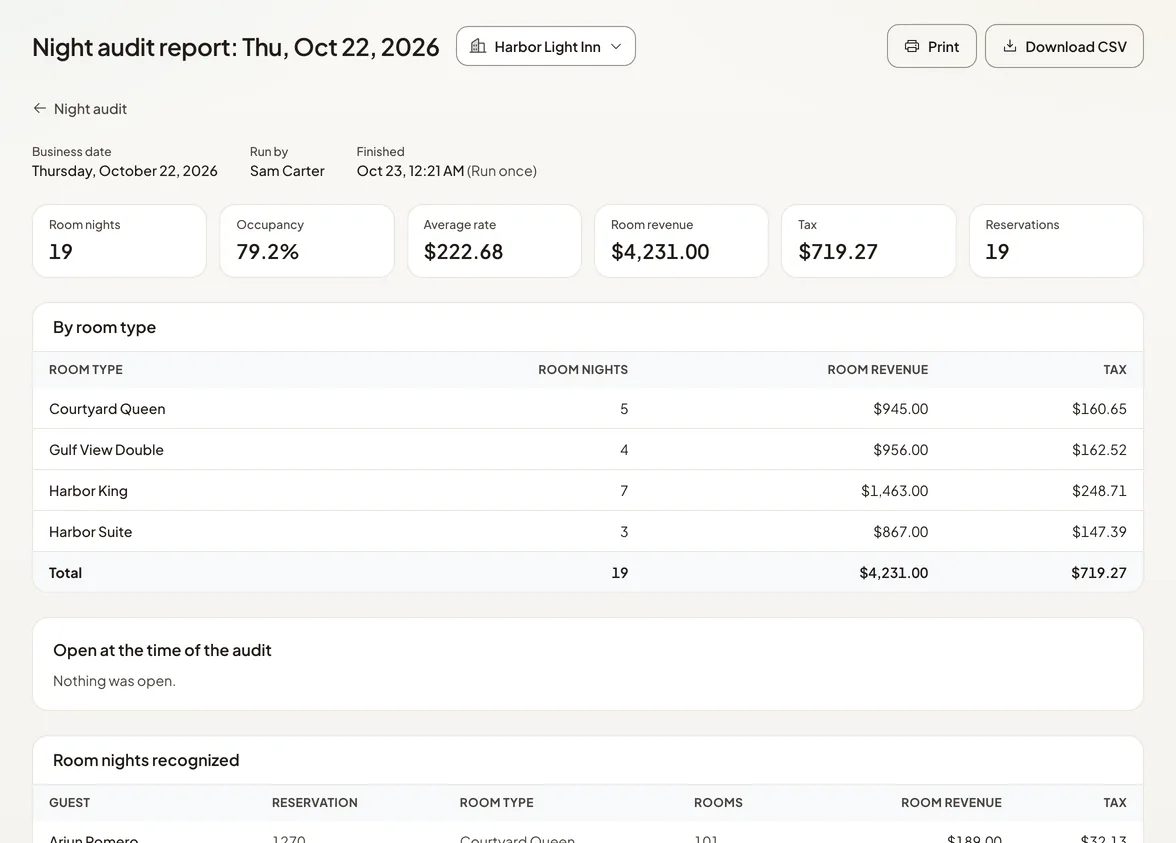Click the ROOMS column header

point(718,802)
